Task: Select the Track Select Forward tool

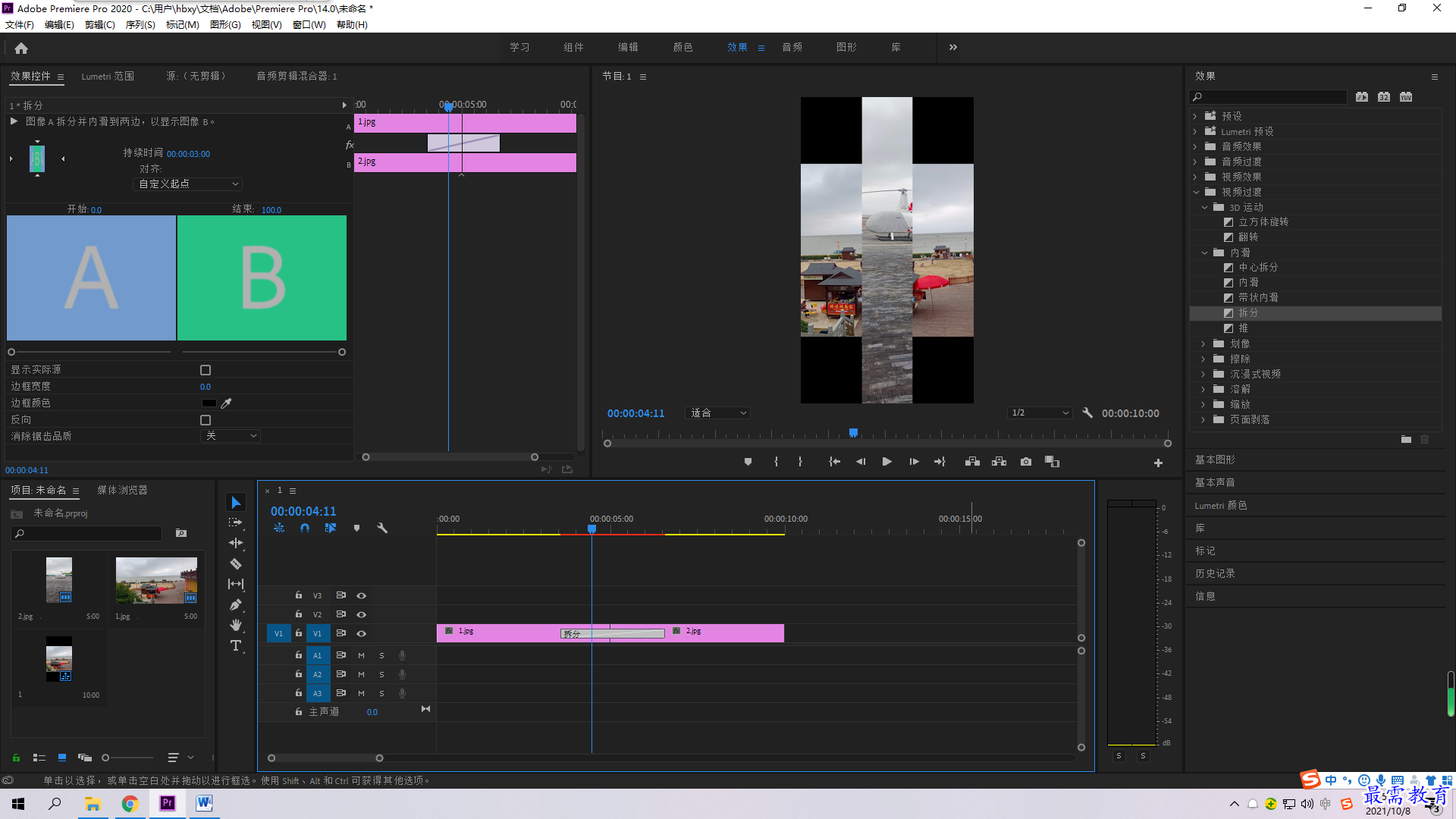Action: (x=236, y=522)
